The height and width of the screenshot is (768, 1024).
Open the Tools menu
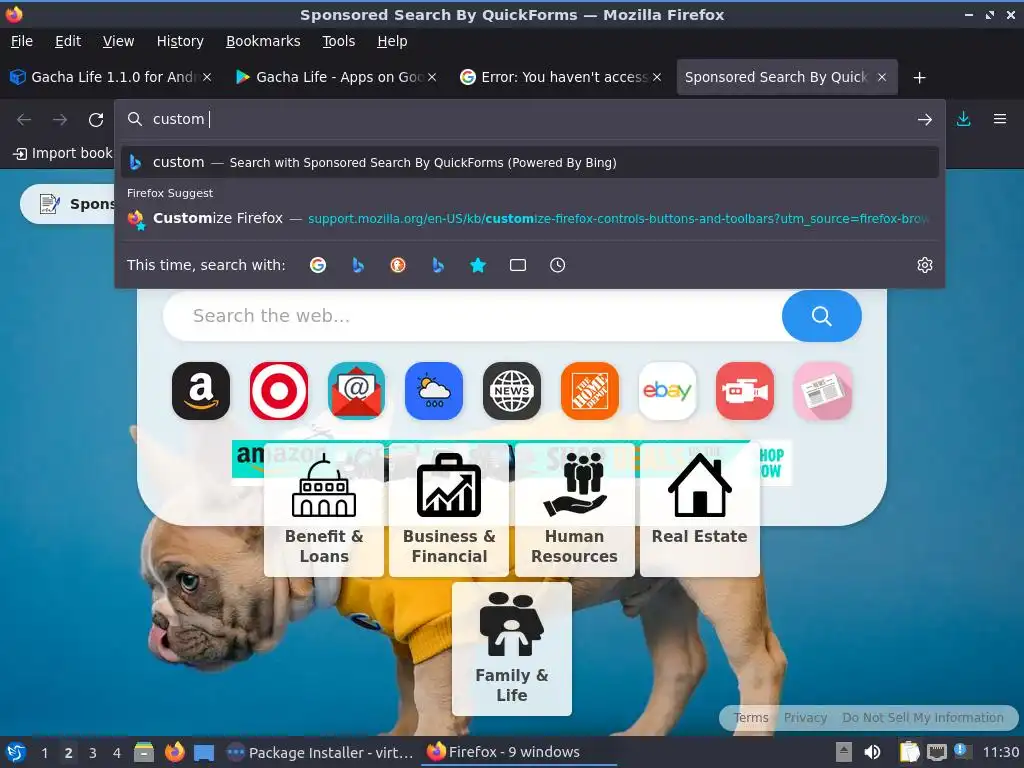(338, 41)
